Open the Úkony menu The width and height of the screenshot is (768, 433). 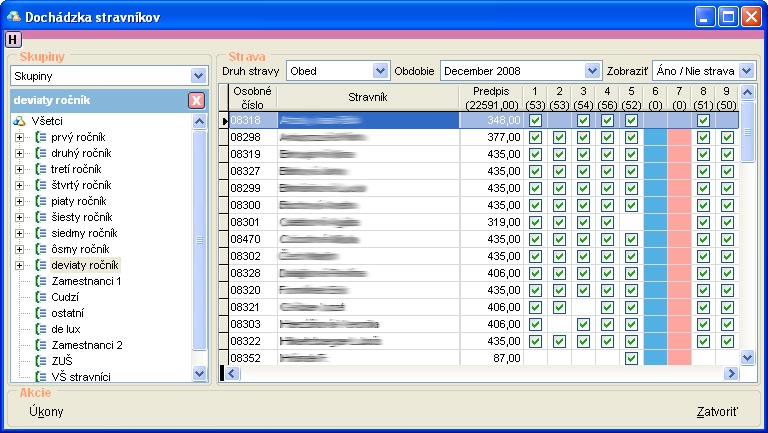coord(46,411)
